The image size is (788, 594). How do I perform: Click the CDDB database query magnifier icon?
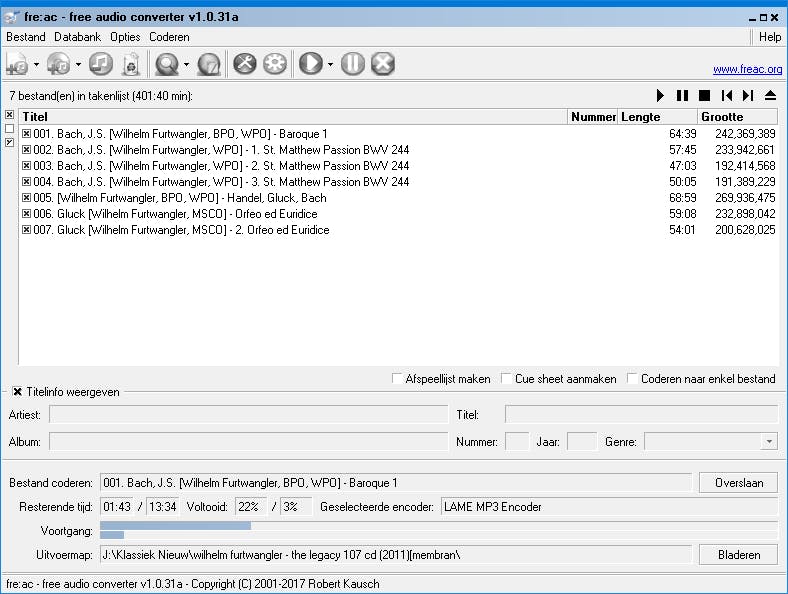pos(167,64)
